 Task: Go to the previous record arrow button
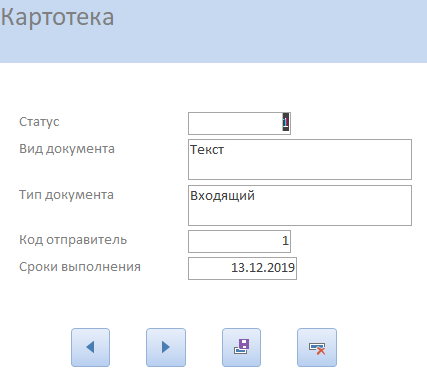click(x=90, y=347)
